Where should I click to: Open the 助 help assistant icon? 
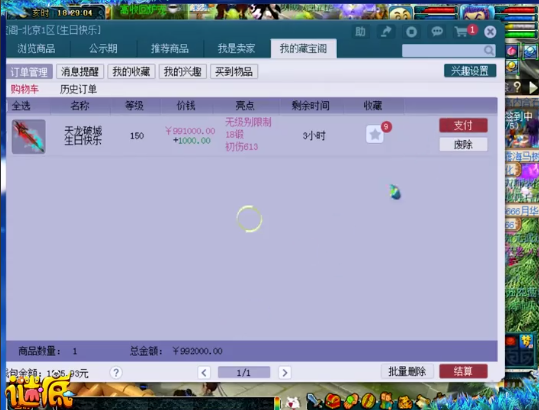360,32
